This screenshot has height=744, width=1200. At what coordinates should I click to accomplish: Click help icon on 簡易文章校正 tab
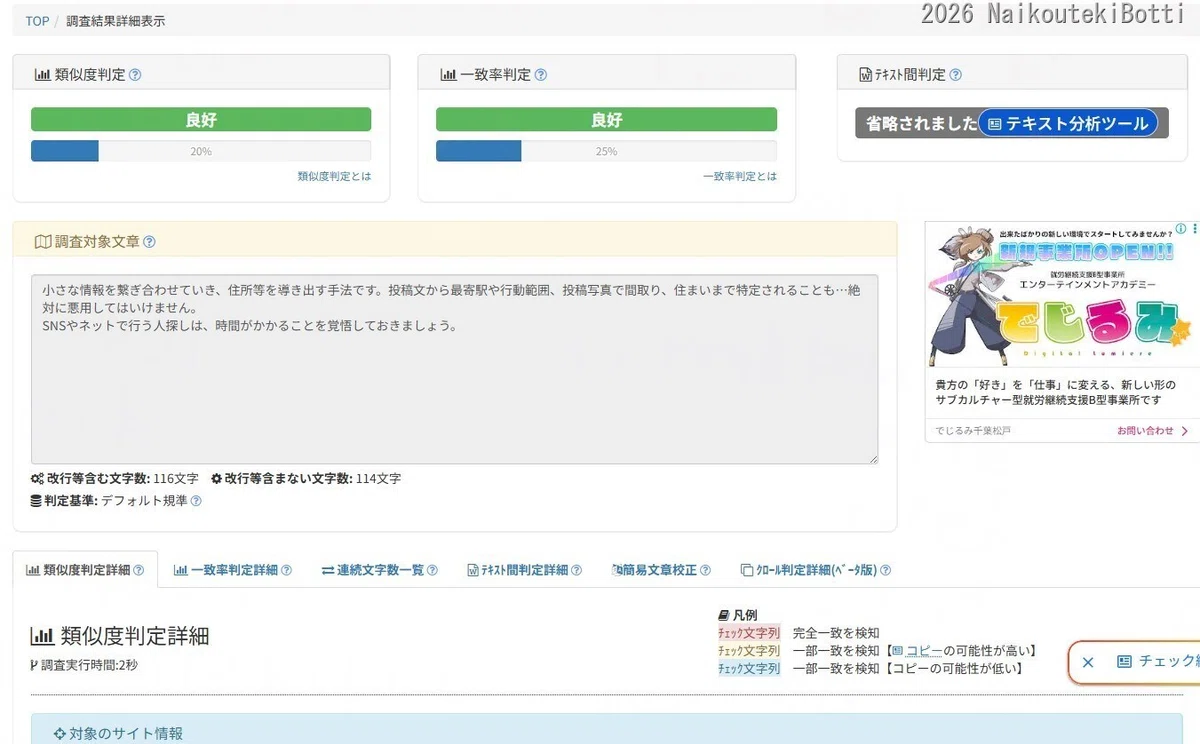[705, 571]
